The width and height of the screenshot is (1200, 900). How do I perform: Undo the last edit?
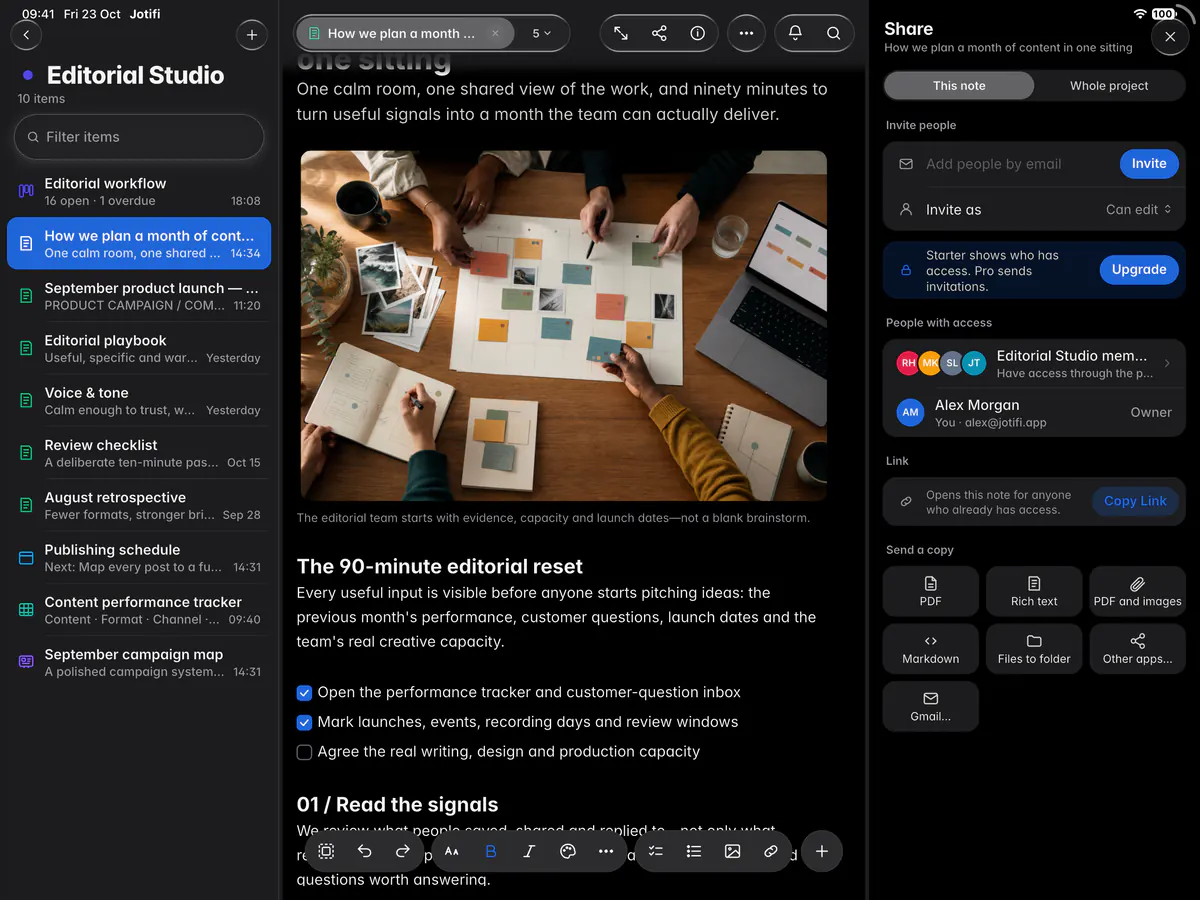364,851
